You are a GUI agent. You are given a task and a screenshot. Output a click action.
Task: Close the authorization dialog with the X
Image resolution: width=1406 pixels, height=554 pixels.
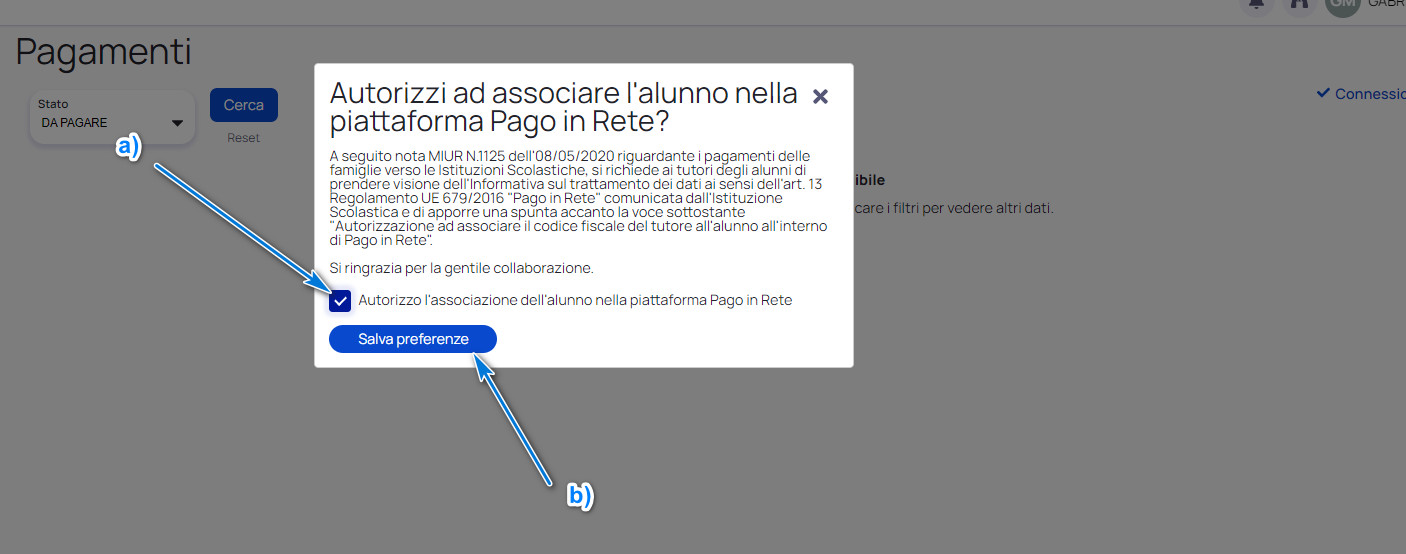tap(820, 96)
